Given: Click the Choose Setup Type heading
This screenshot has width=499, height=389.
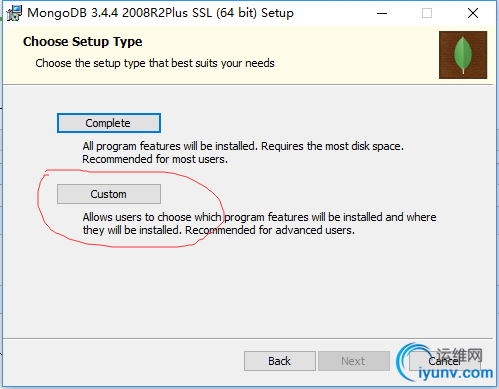Looking at the screenshot, I should click(x=83, y=42).
